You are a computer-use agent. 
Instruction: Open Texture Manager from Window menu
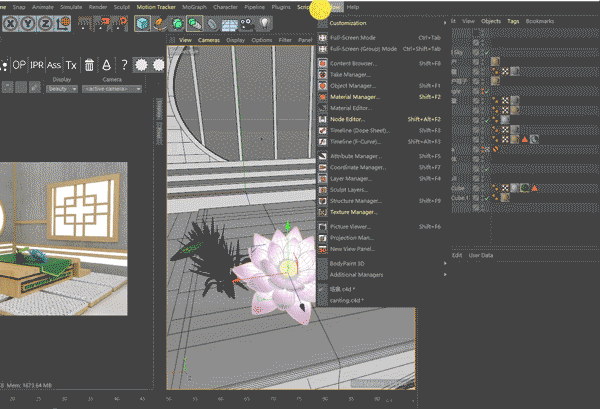point(380,212)
